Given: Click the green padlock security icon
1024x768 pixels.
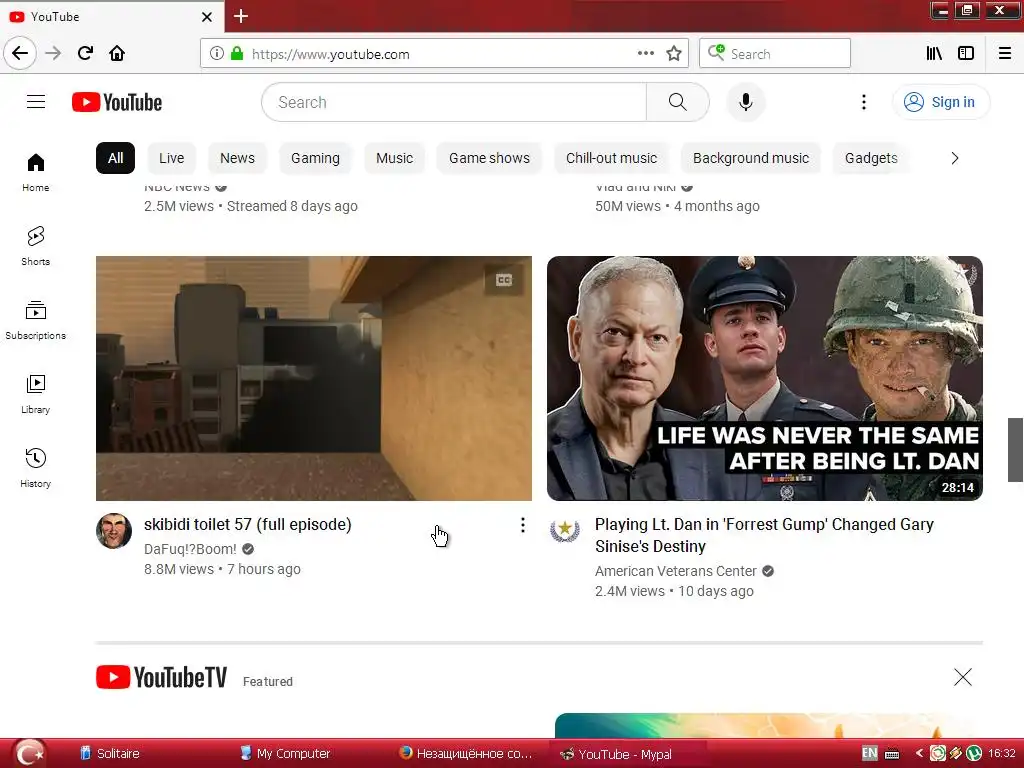Looking at the screenshot, I should click(x=237, y=54).
